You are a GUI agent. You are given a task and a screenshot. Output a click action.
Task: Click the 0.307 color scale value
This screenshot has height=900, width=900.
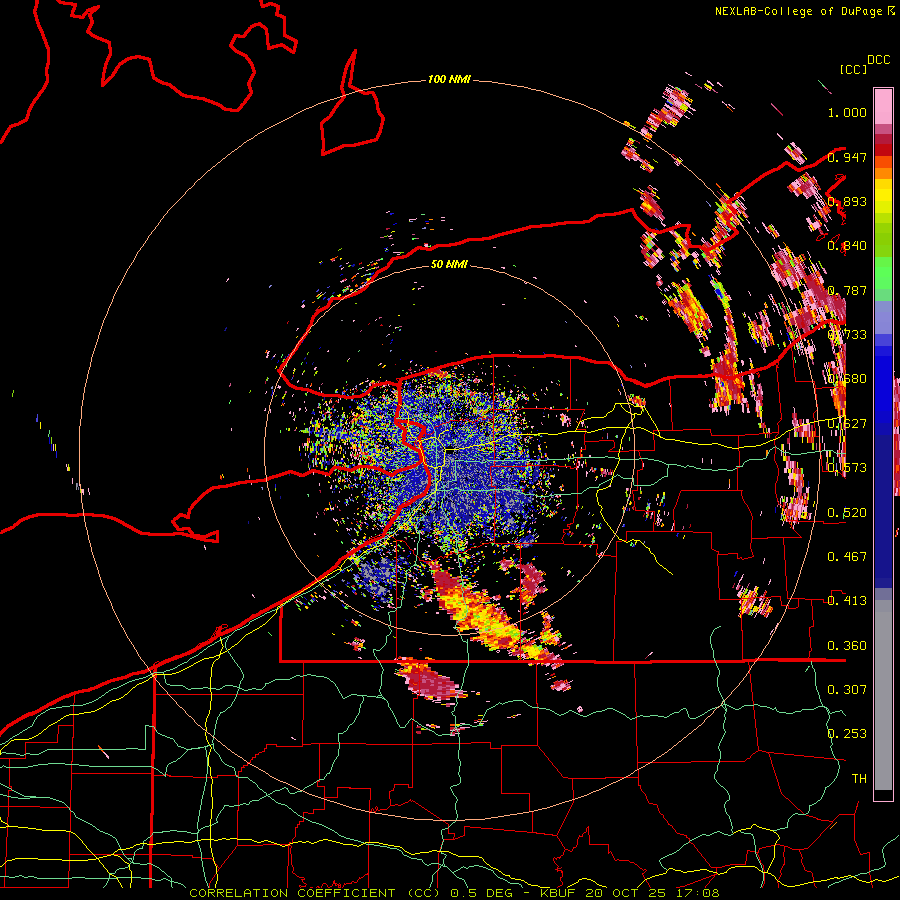(847, 690)
